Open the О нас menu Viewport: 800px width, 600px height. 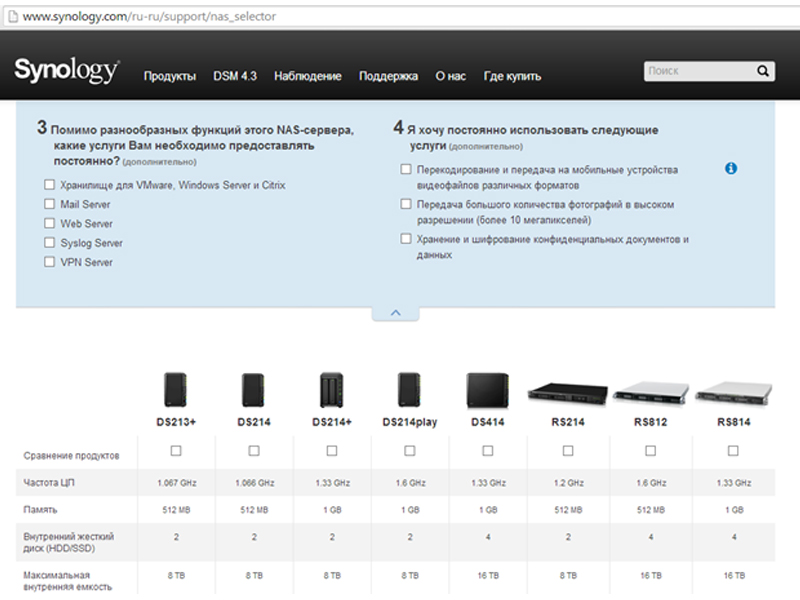tap(451, 76)
